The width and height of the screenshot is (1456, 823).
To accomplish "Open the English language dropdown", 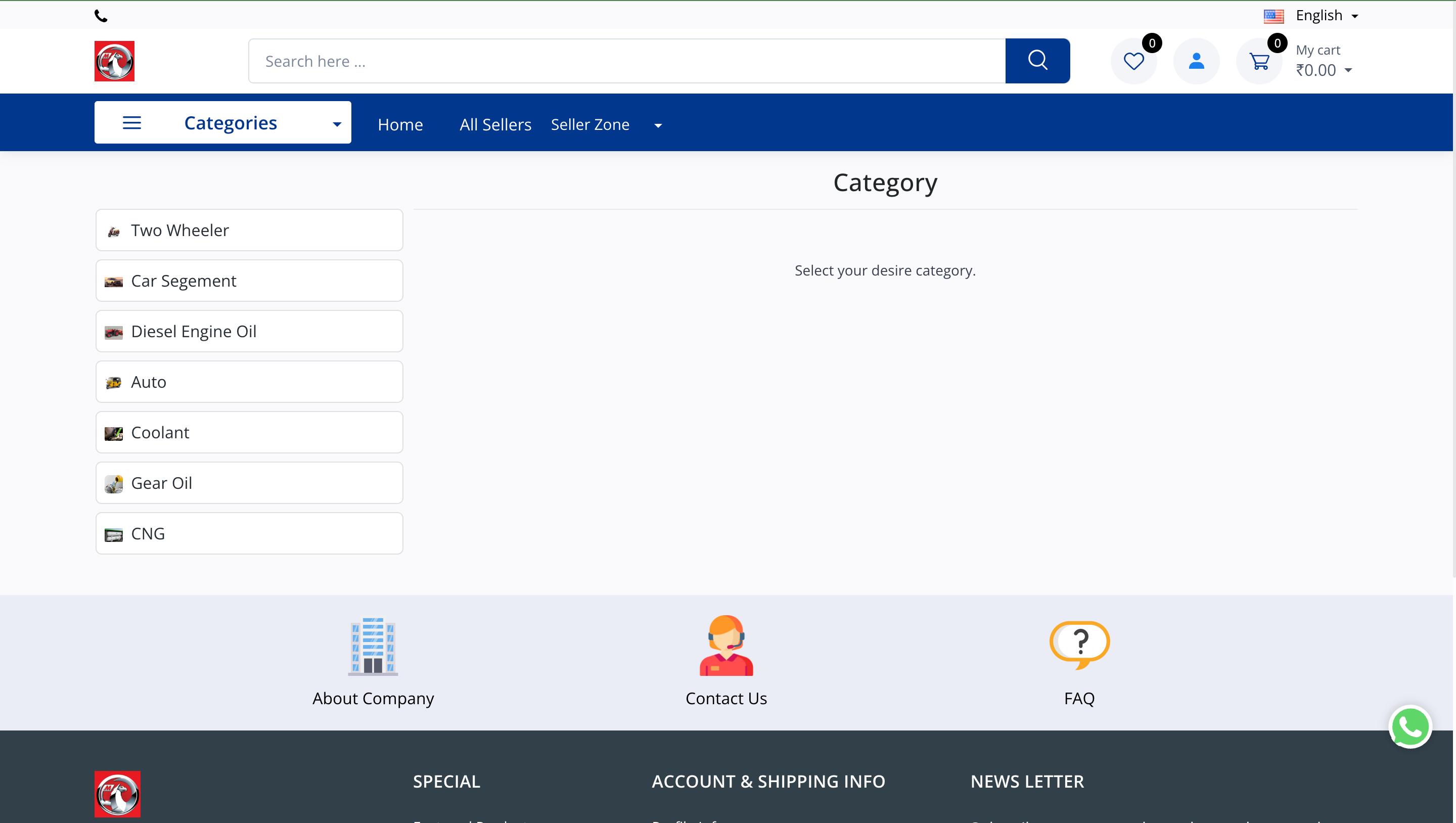I will coord(1318,16).
